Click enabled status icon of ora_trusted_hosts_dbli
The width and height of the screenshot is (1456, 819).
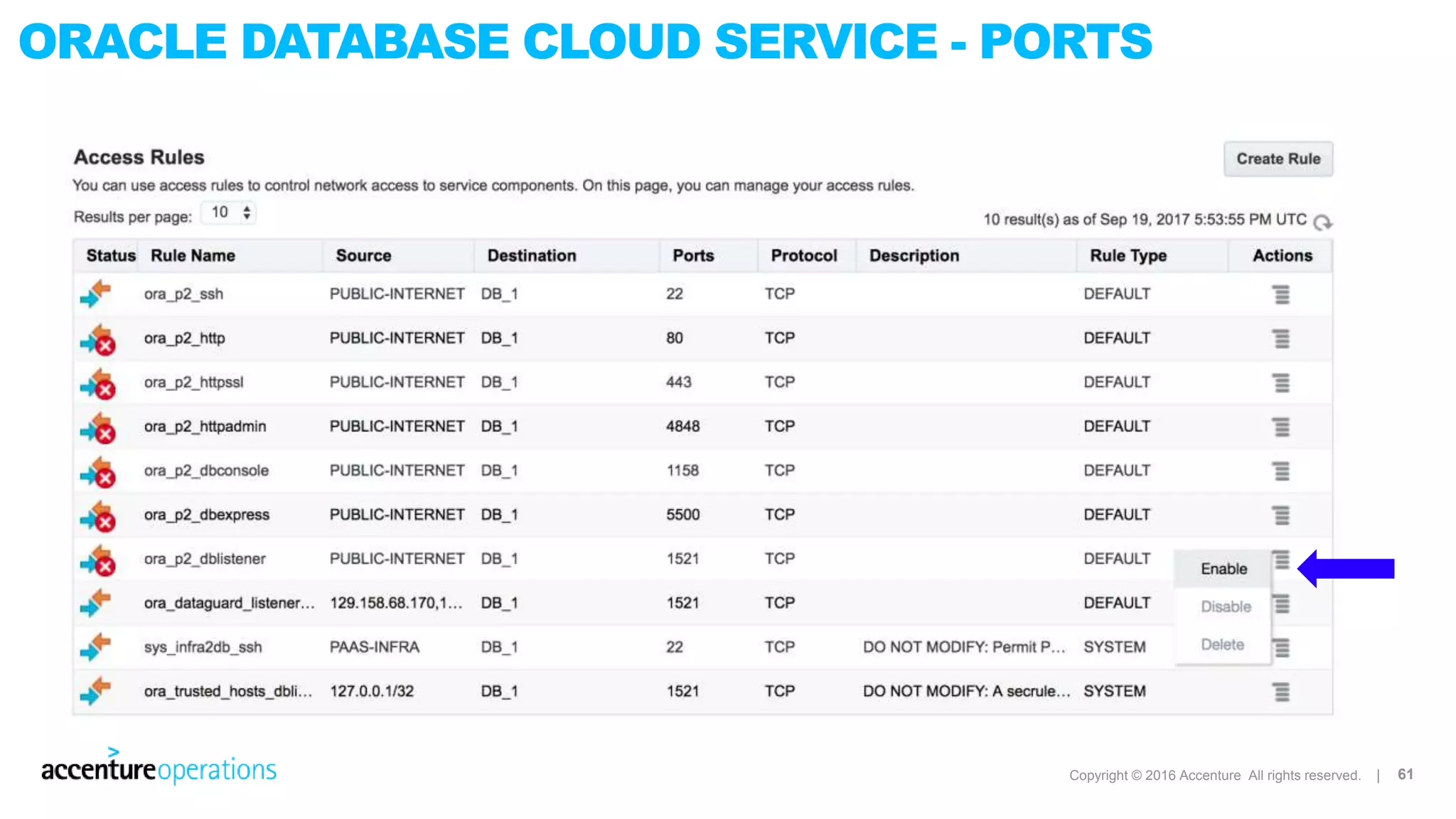pos(96,690)
